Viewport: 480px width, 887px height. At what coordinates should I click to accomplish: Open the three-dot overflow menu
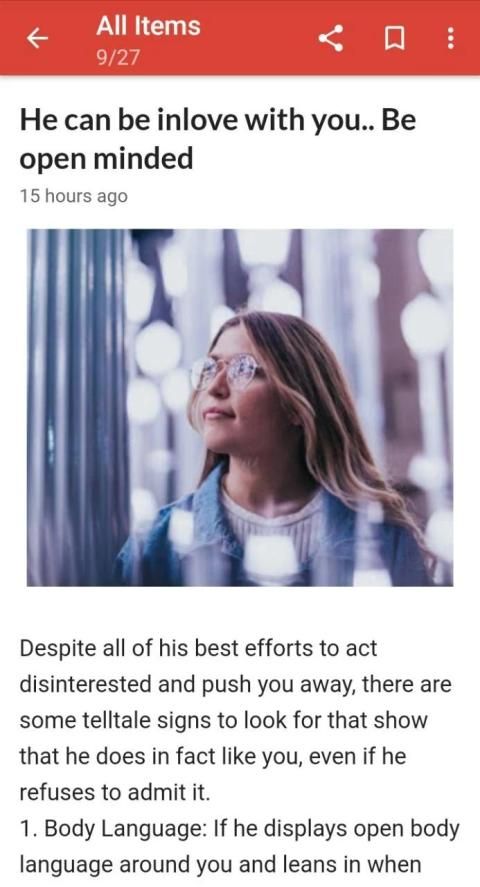[x=450, y=38]
